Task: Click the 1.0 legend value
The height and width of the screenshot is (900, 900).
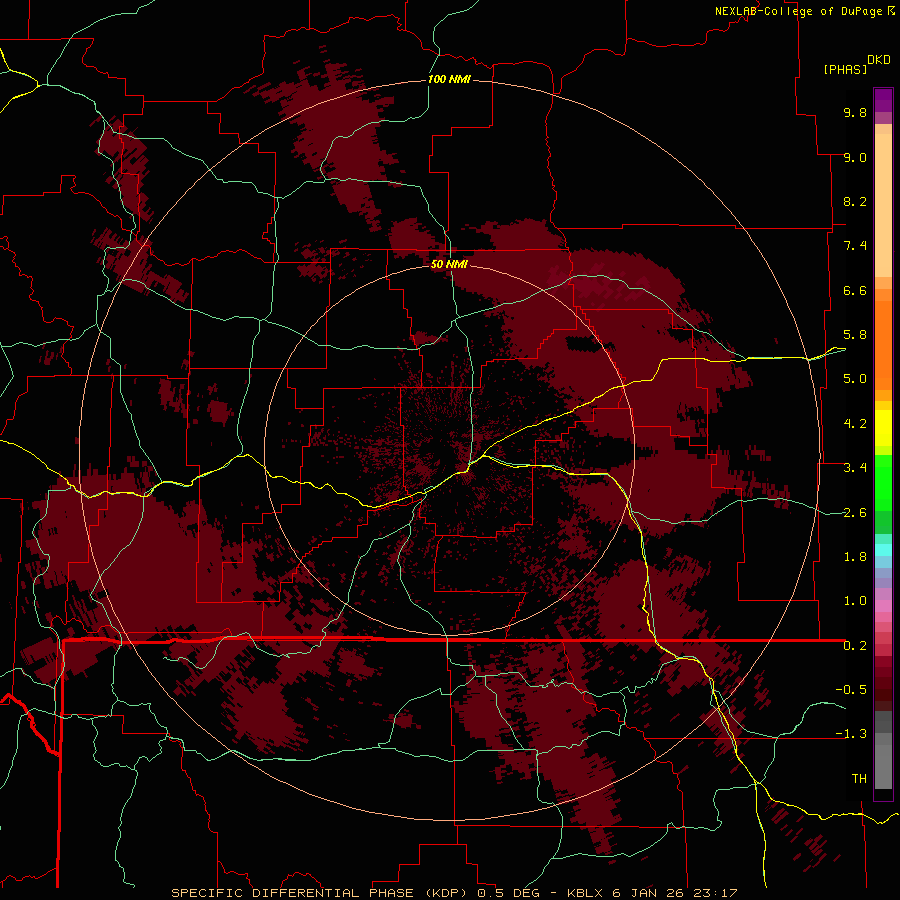Action: click(855, 601)
